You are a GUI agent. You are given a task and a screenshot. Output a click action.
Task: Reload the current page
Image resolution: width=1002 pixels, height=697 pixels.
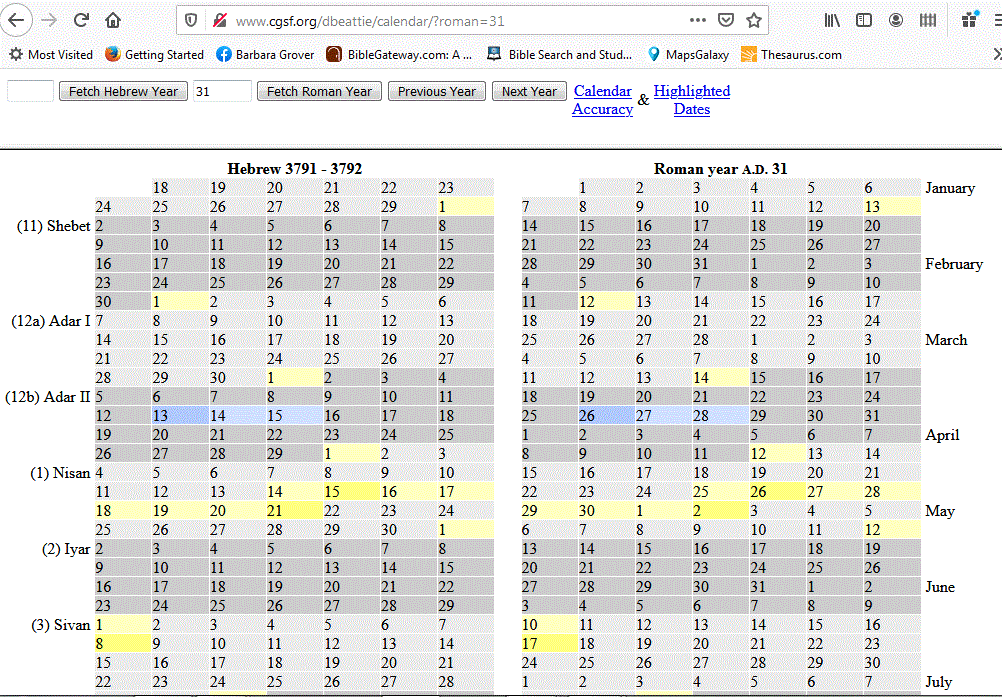[x=82, y=20]
